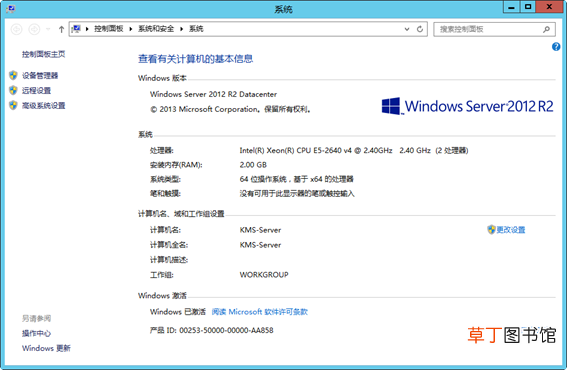Screen dimensions: 567x370
Task: Click the full computer name KMS-Server next to 计算机全名
Action: 260,245
